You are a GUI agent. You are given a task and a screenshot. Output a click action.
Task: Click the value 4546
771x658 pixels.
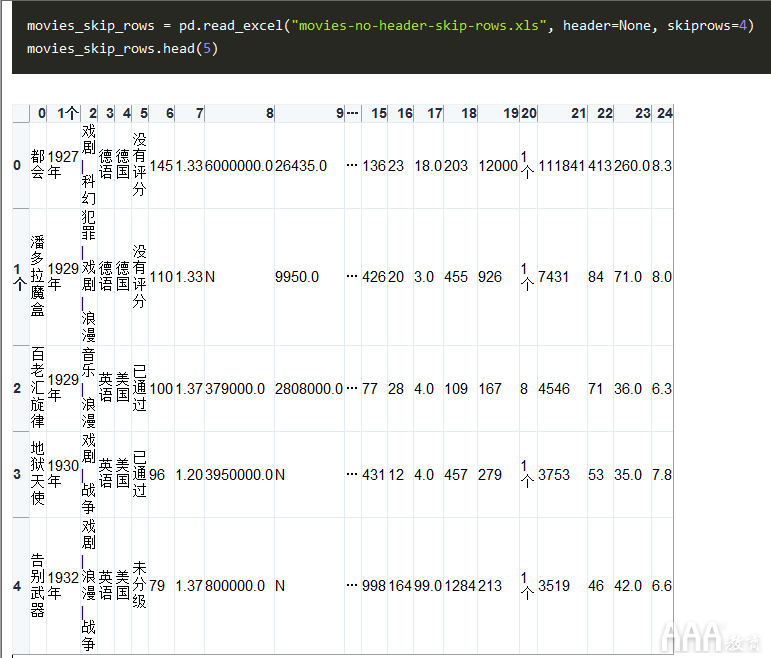click(x=554, y=389)
